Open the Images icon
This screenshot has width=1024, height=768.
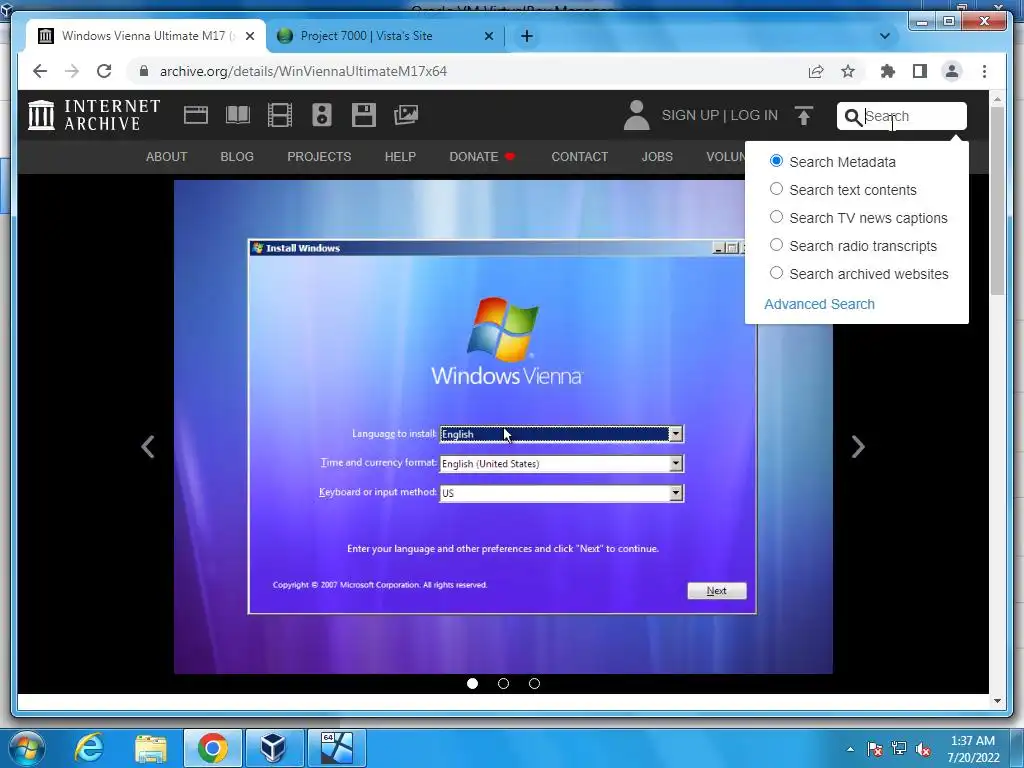tap(406, 115)
